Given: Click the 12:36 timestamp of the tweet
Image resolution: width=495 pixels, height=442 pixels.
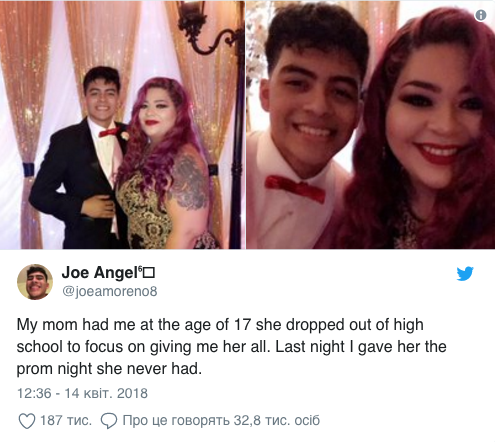Looking at the screenshot, I should [34, 393].
